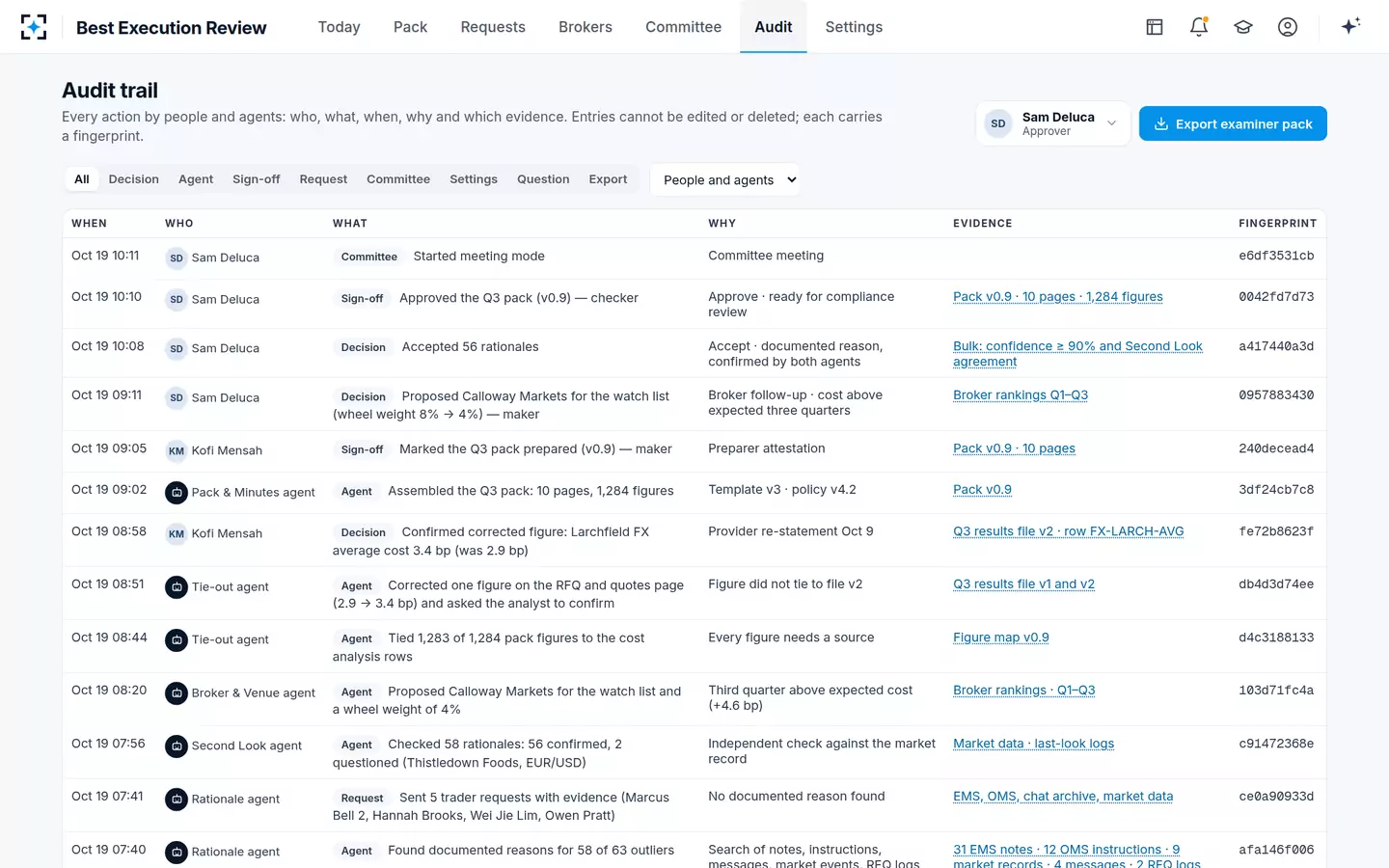This screenshot has height=868, width=1389.
Task: Filter audit trail by Export
Action: coord(608,179)
